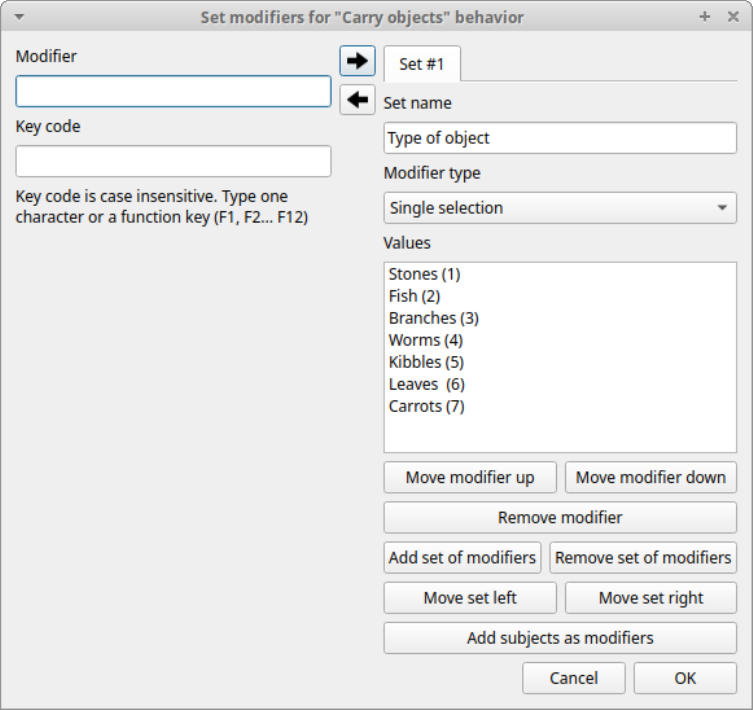Switch to the Set #1 tab

[x=421, y=64]
